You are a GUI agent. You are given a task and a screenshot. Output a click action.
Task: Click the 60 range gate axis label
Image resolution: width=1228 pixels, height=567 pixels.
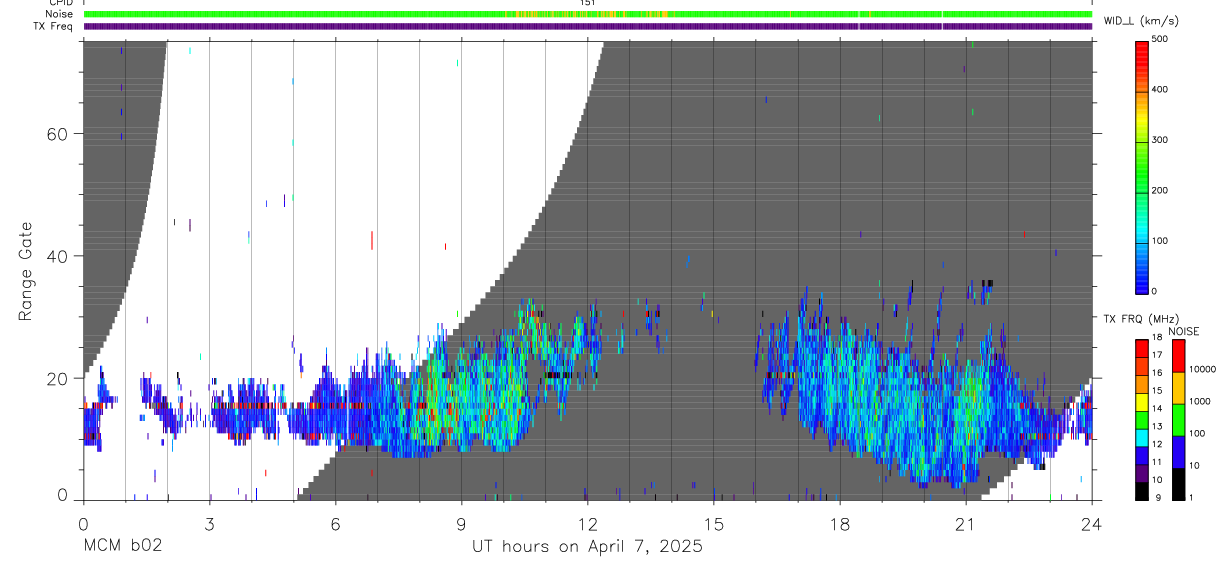[x=58, y=134]
